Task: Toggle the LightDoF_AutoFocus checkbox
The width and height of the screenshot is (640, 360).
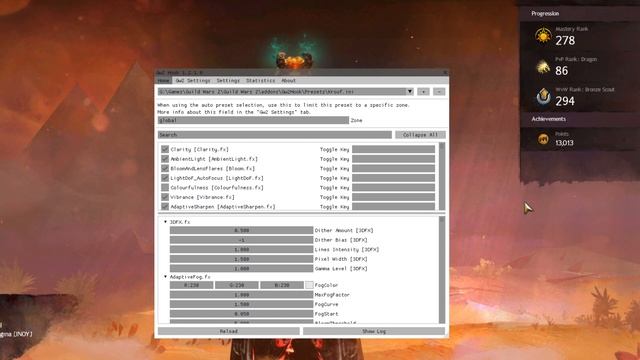Action: (165, 178)
